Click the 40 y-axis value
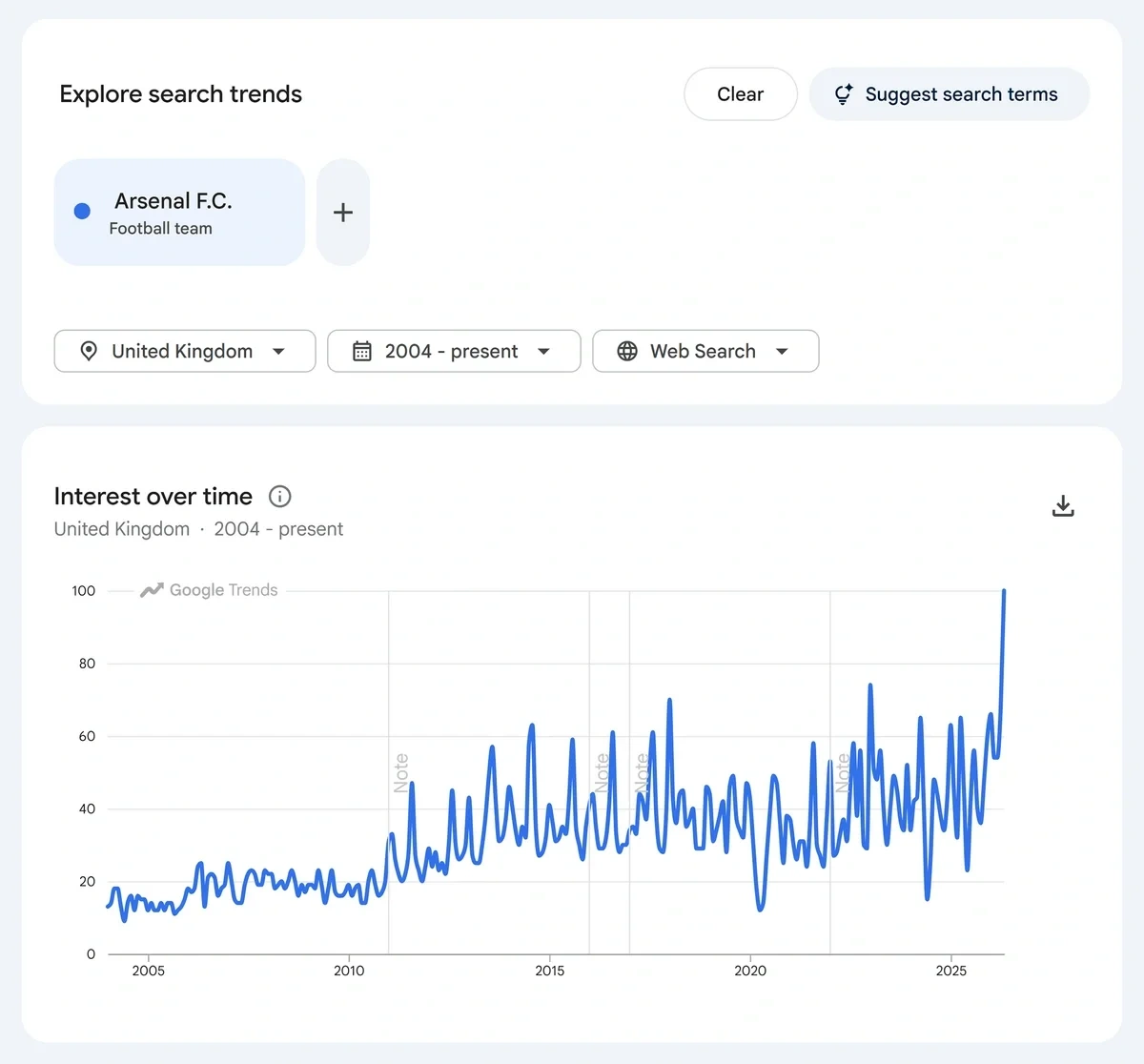Screen dimensions: 1144x1064 [x=87, y=808]
